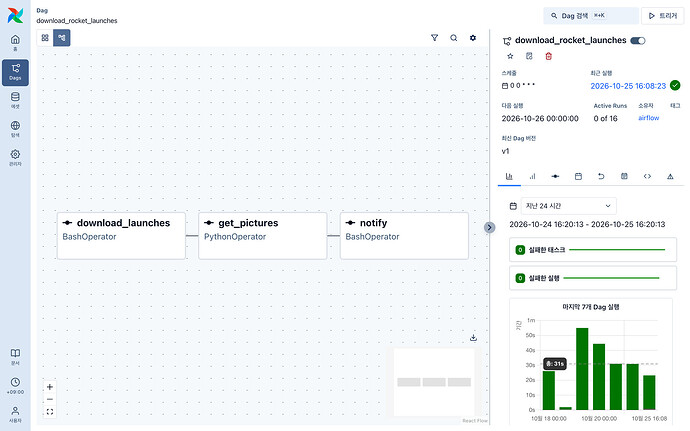Select the Overview chart tab

pyautogui.click(x=509, y=177)
